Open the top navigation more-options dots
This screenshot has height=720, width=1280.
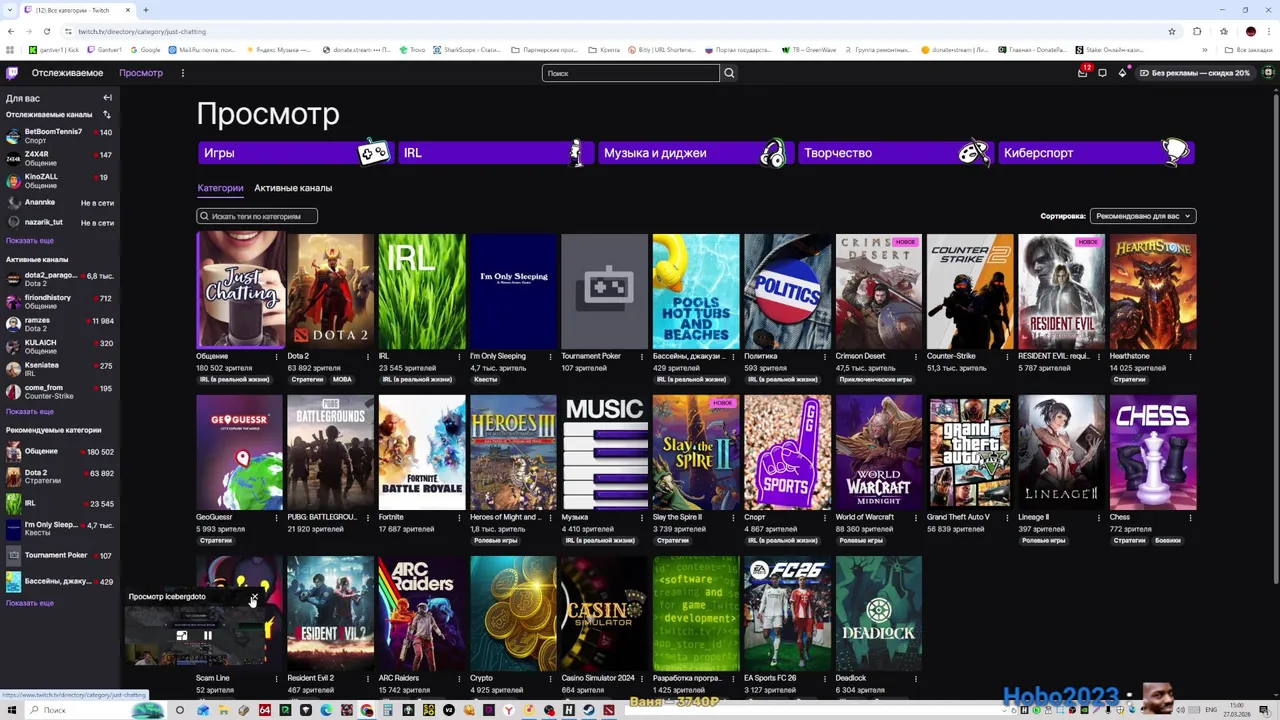click(182, 73)
